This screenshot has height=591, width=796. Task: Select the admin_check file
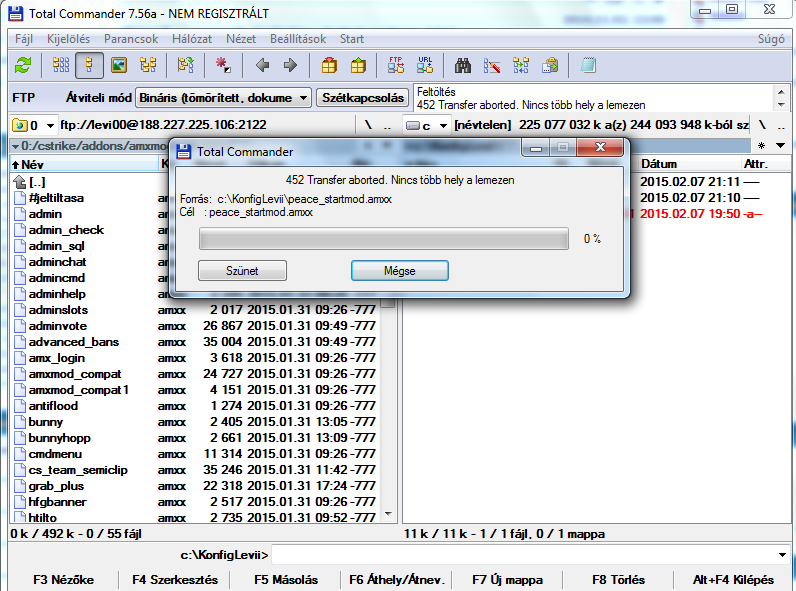point(66,230)
